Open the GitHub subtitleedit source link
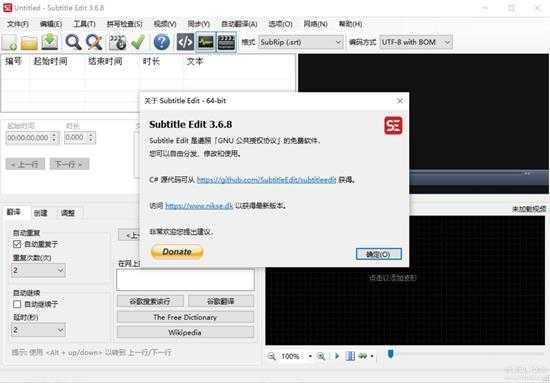The height and width of the screenshot is (383, 550). 267,180
